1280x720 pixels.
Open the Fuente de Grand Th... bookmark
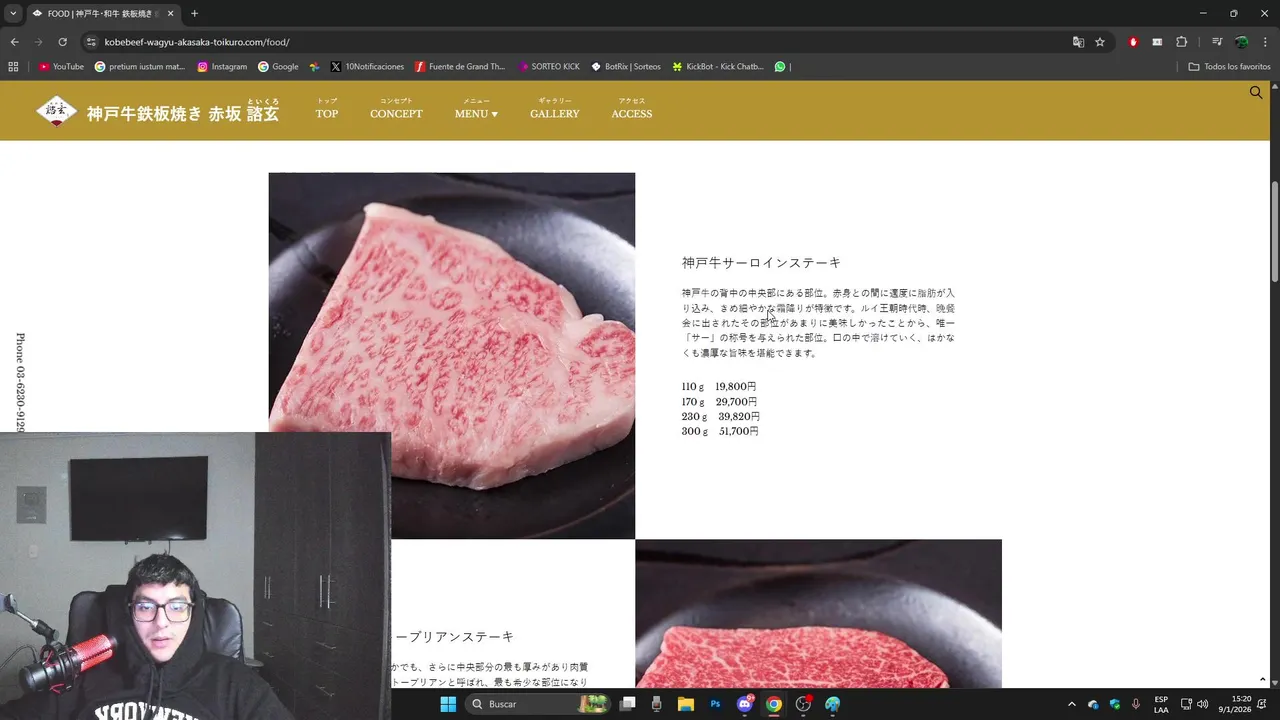click(x=460, y=67)
